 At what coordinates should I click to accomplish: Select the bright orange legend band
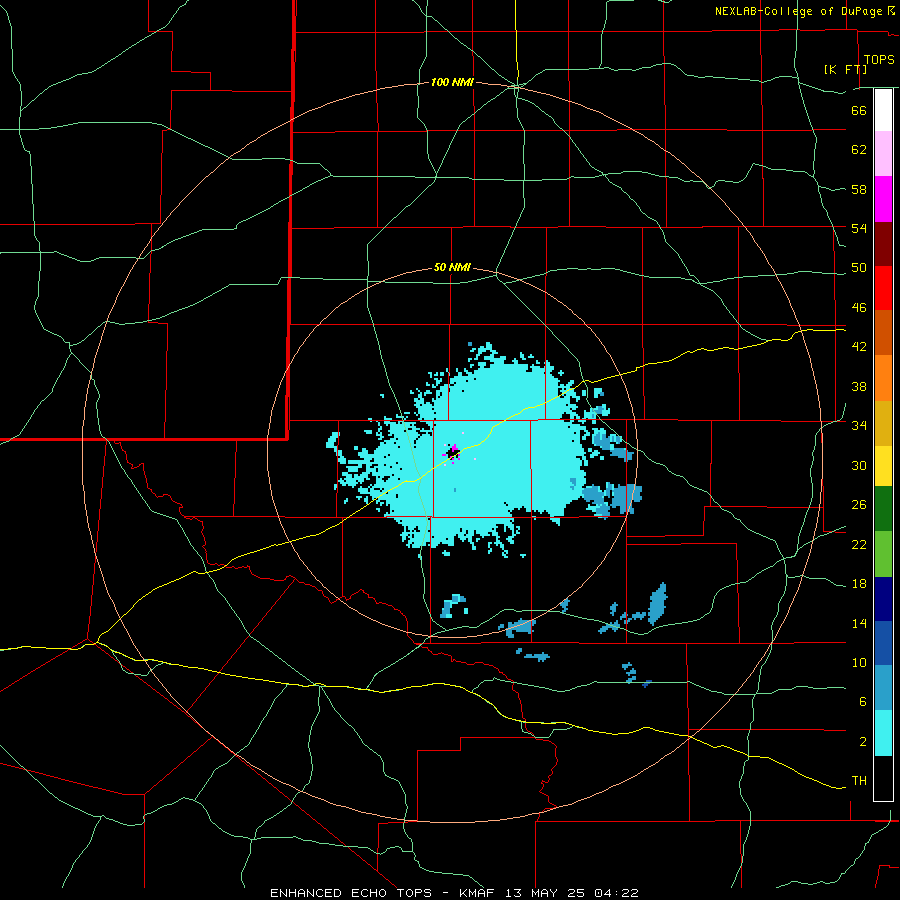click(x=883, y=378)
